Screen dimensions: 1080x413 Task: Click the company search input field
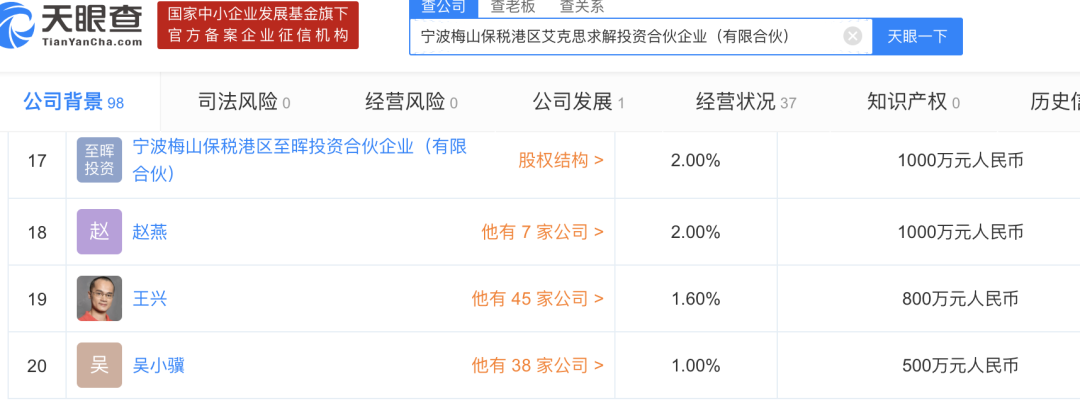[x=625, y=36]
